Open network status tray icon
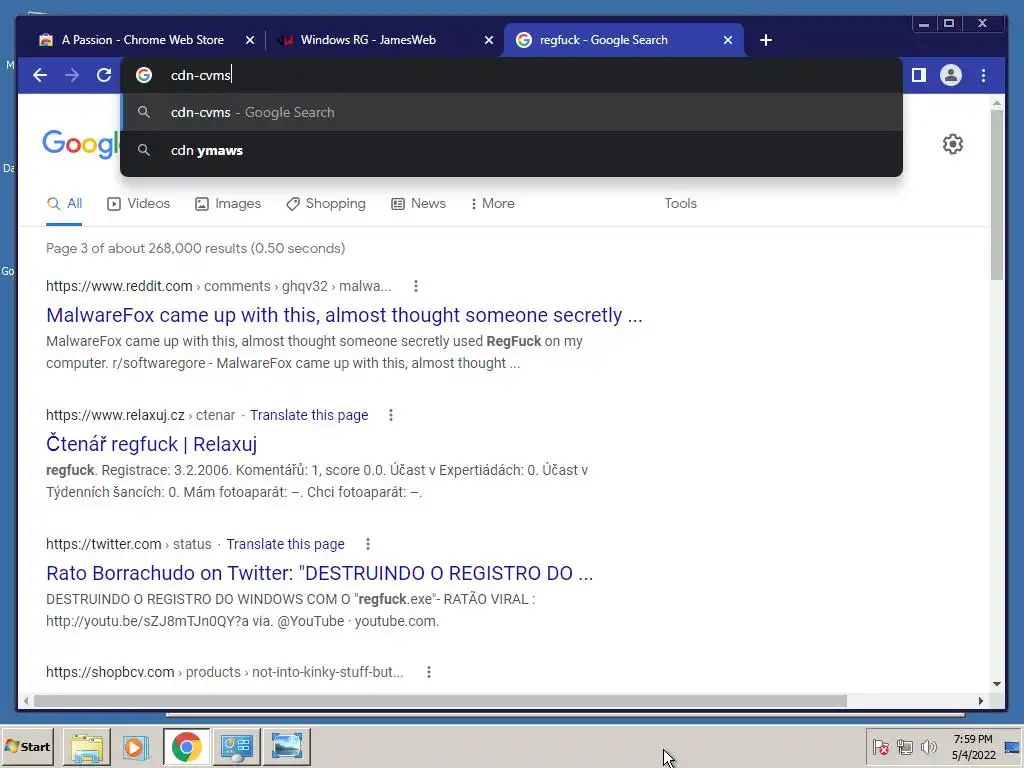 coord(904,746)
